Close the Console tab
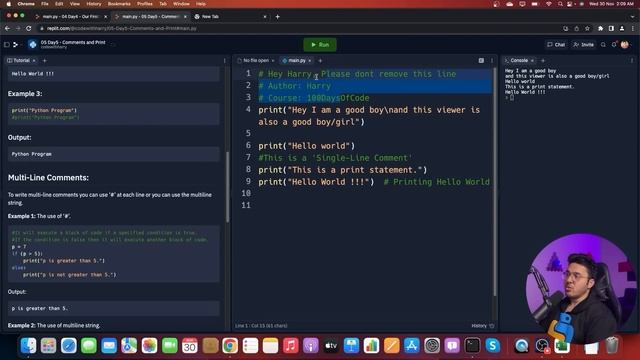Viewport: 640px width, 360px height. click(532, 60)
